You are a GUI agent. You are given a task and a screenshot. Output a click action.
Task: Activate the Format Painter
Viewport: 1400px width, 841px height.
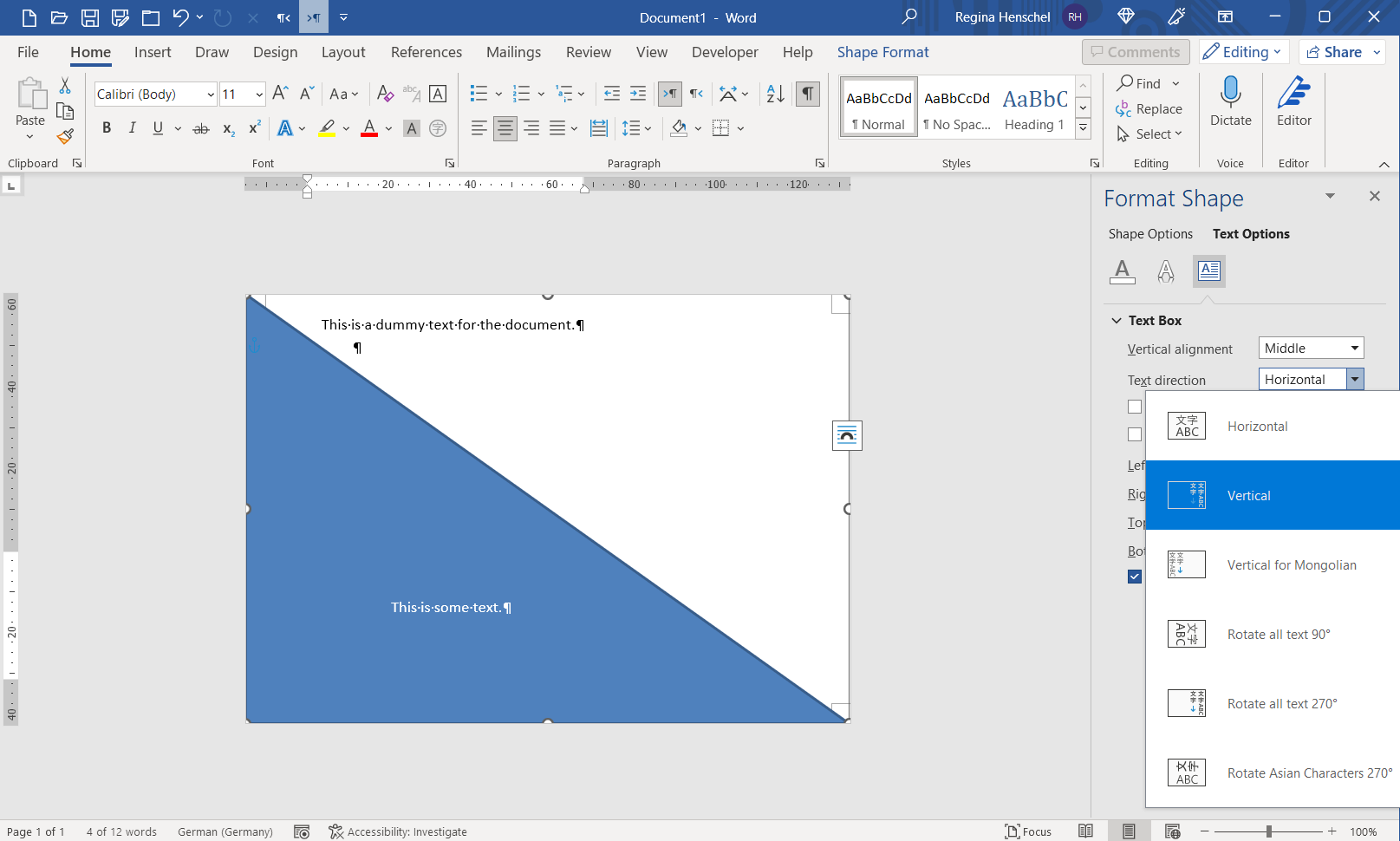tap(64, 136)
